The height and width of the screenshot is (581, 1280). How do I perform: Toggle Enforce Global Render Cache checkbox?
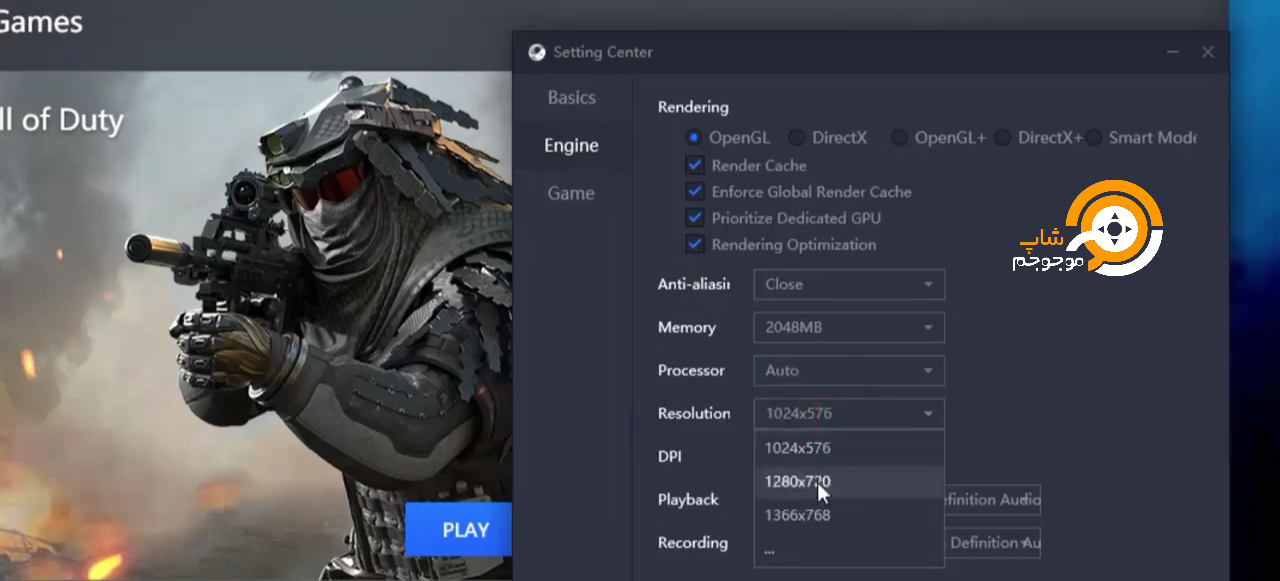[695, 191]
